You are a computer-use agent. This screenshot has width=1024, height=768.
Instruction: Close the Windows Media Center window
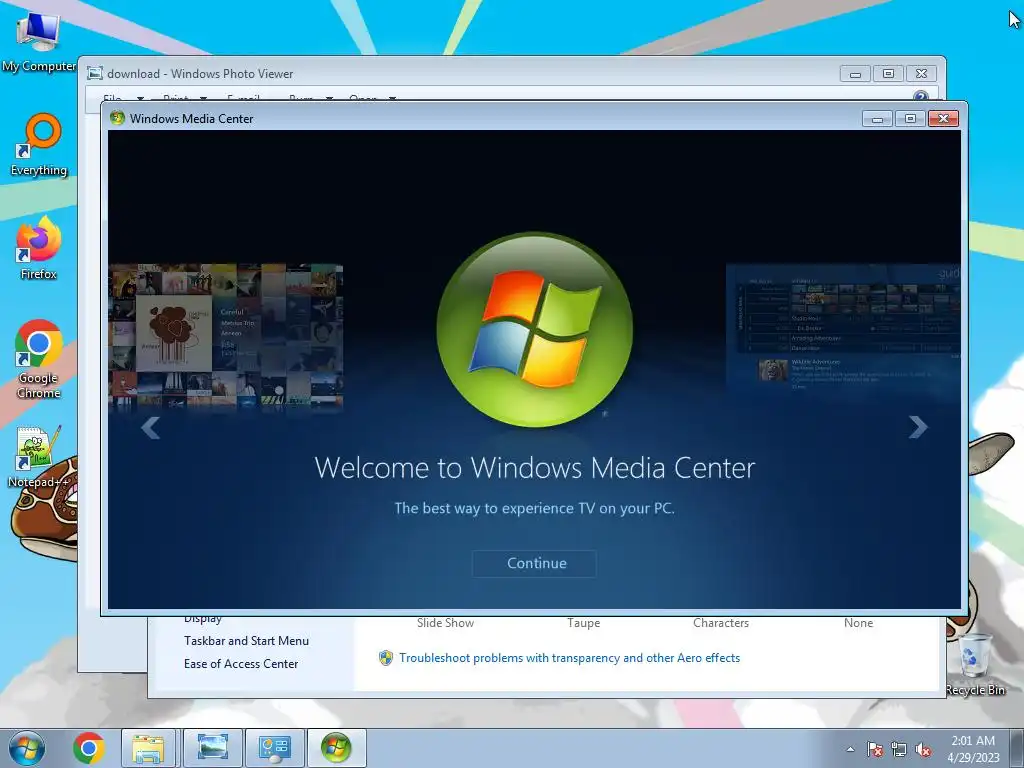coord(943,119)
